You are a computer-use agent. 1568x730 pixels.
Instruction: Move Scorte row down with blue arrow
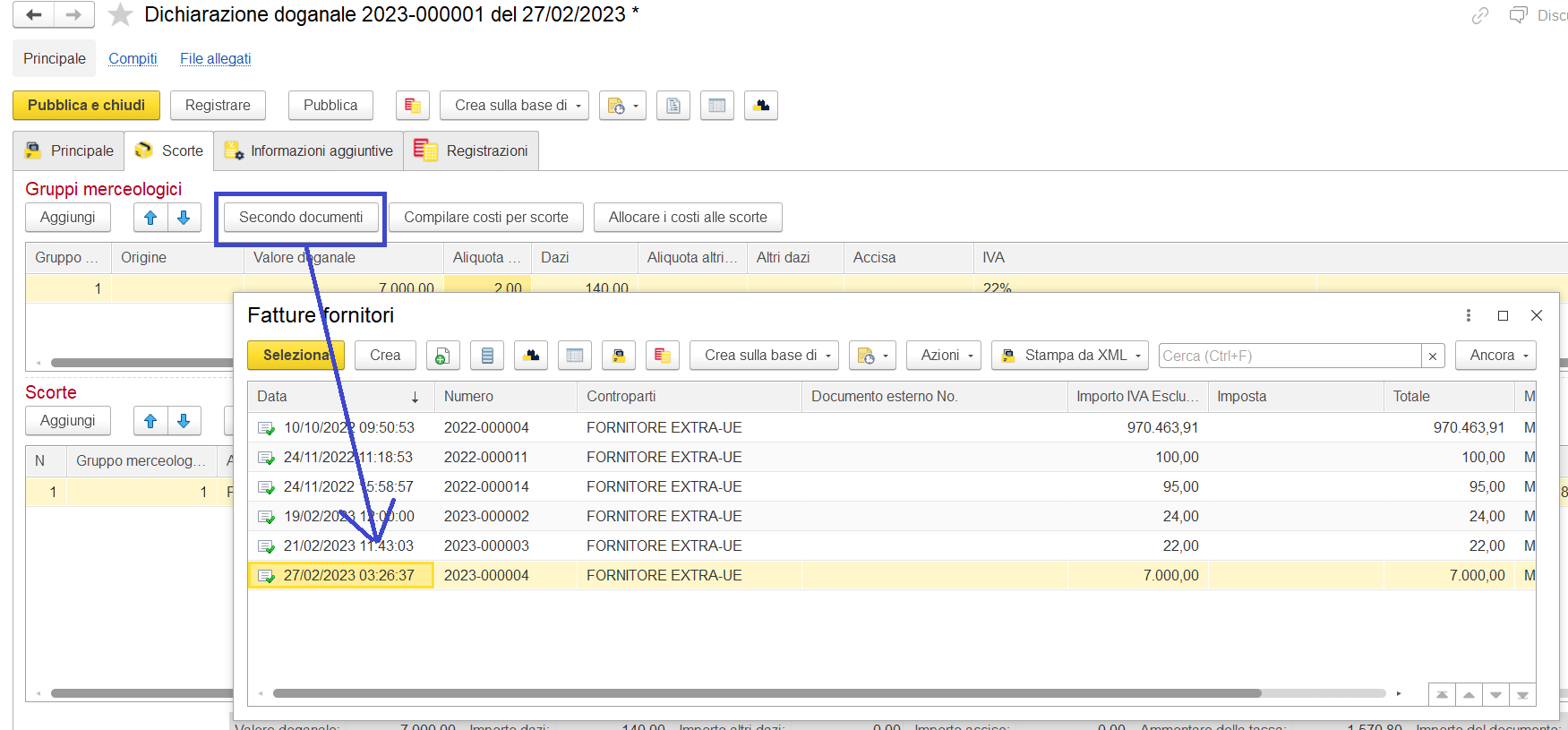[184, 420]
